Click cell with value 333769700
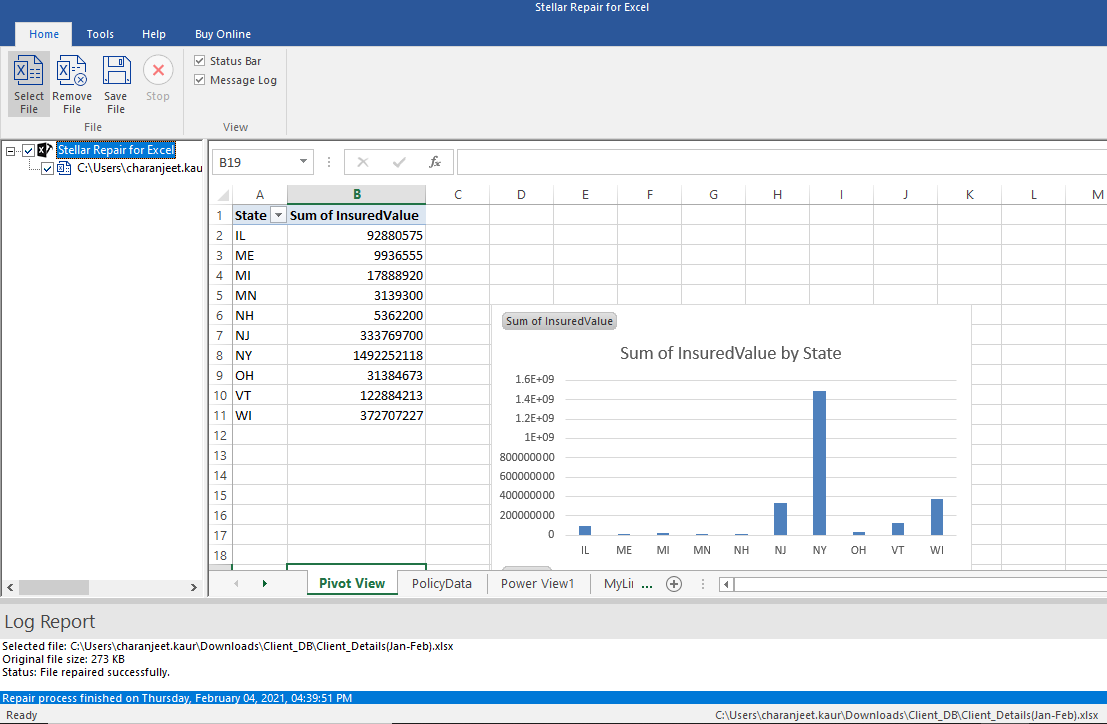 [357, 336]
